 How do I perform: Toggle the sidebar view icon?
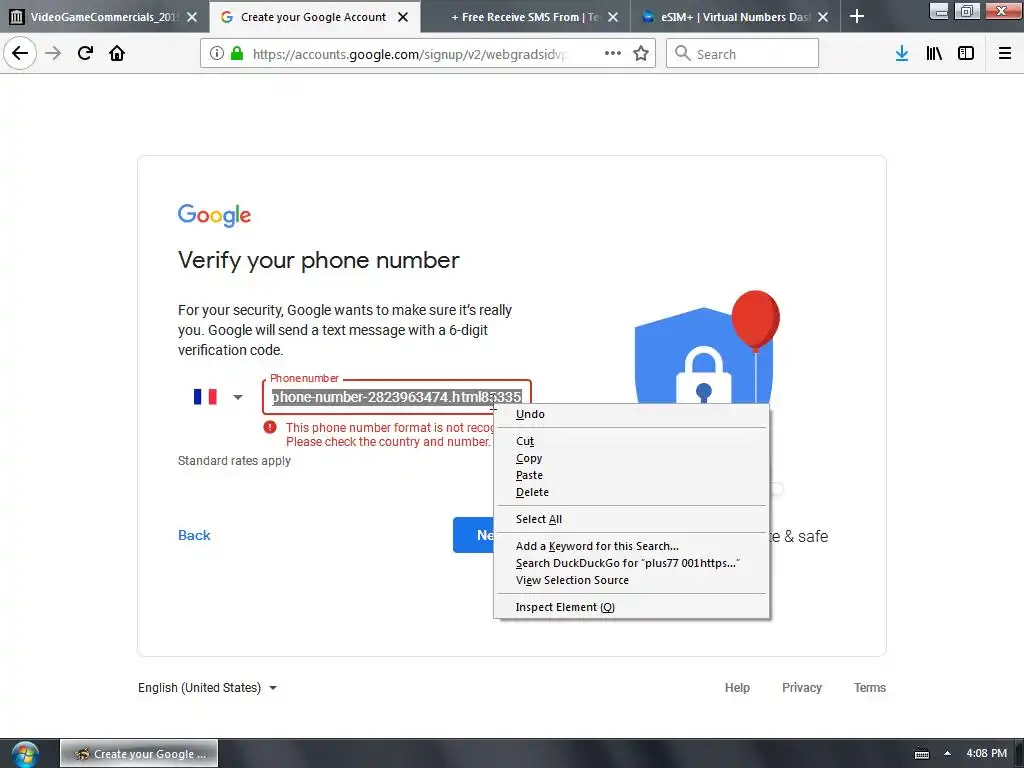966,54
